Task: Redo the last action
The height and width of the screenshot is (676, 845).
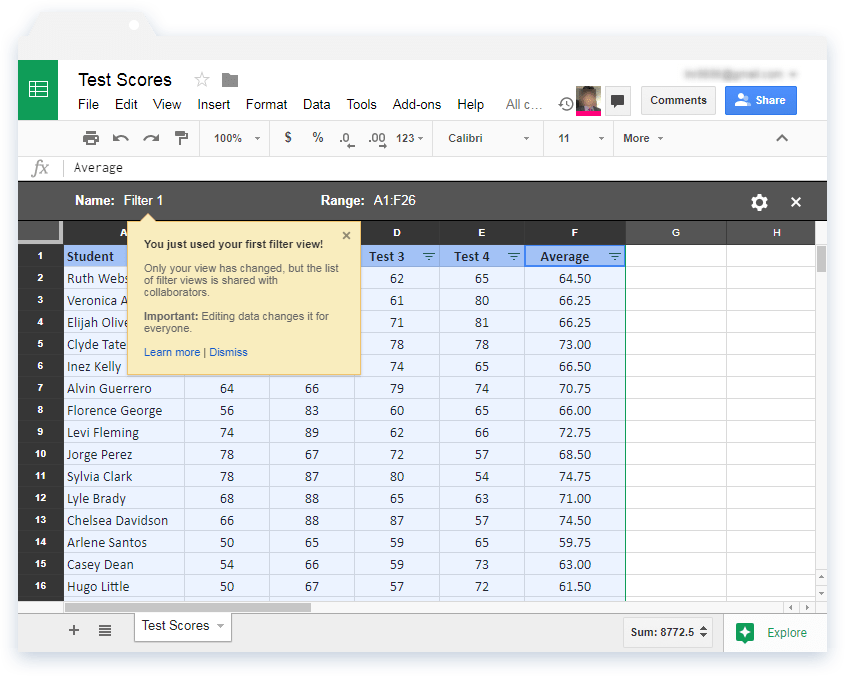Action: 151,139
